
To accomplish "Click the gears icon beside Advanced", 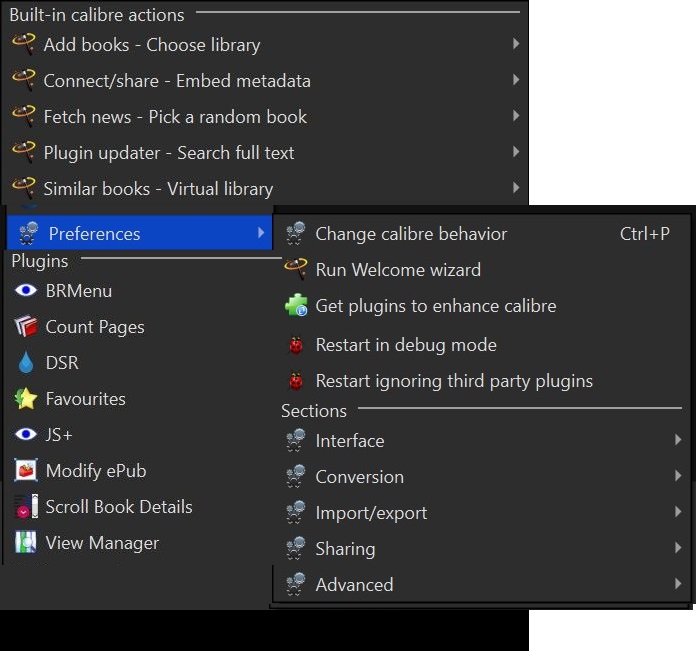I will point(296,584).
